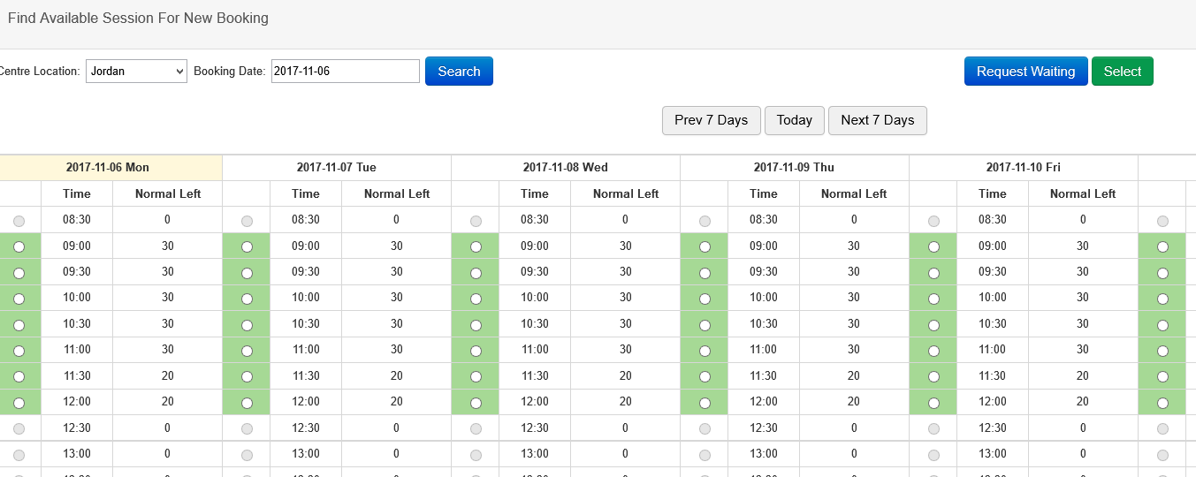Select Friday 2017-11-10 09:00 session radio
Image resolution: width=1196 pixels, height=477 pixels.
(933, 247)
